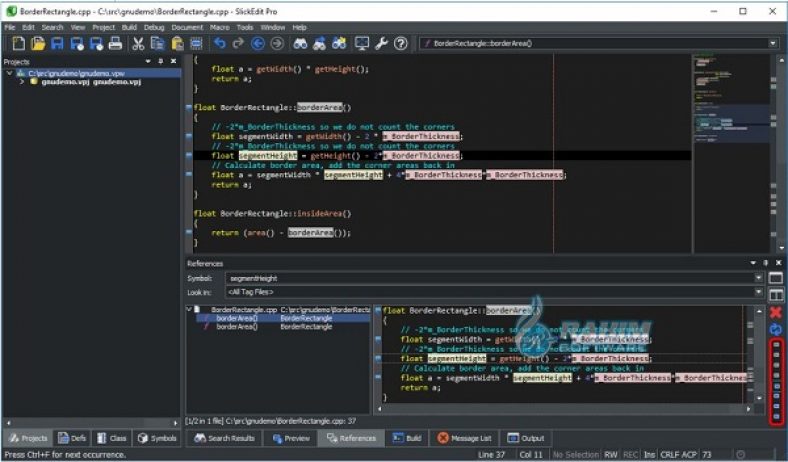Screen dimensions: 788x462
Task: Open the Look in tag files dropdown
Action: tap(758, 291)
